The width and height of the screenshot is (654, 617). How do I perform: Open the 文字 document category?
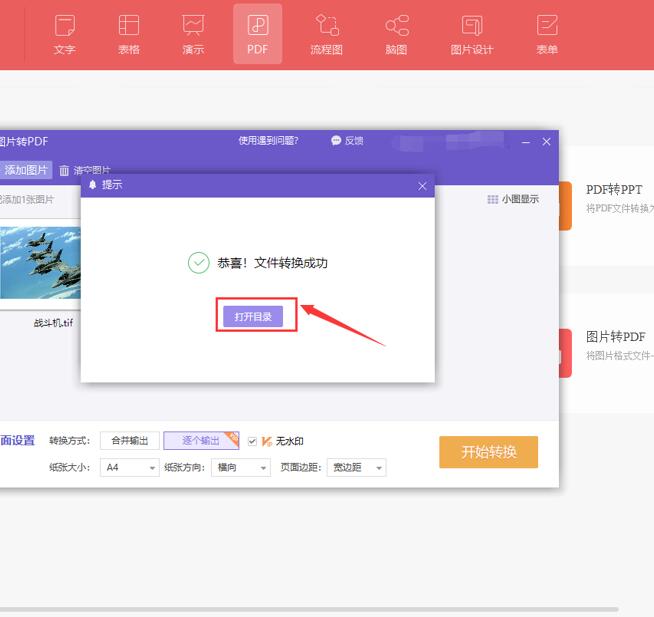65,34
